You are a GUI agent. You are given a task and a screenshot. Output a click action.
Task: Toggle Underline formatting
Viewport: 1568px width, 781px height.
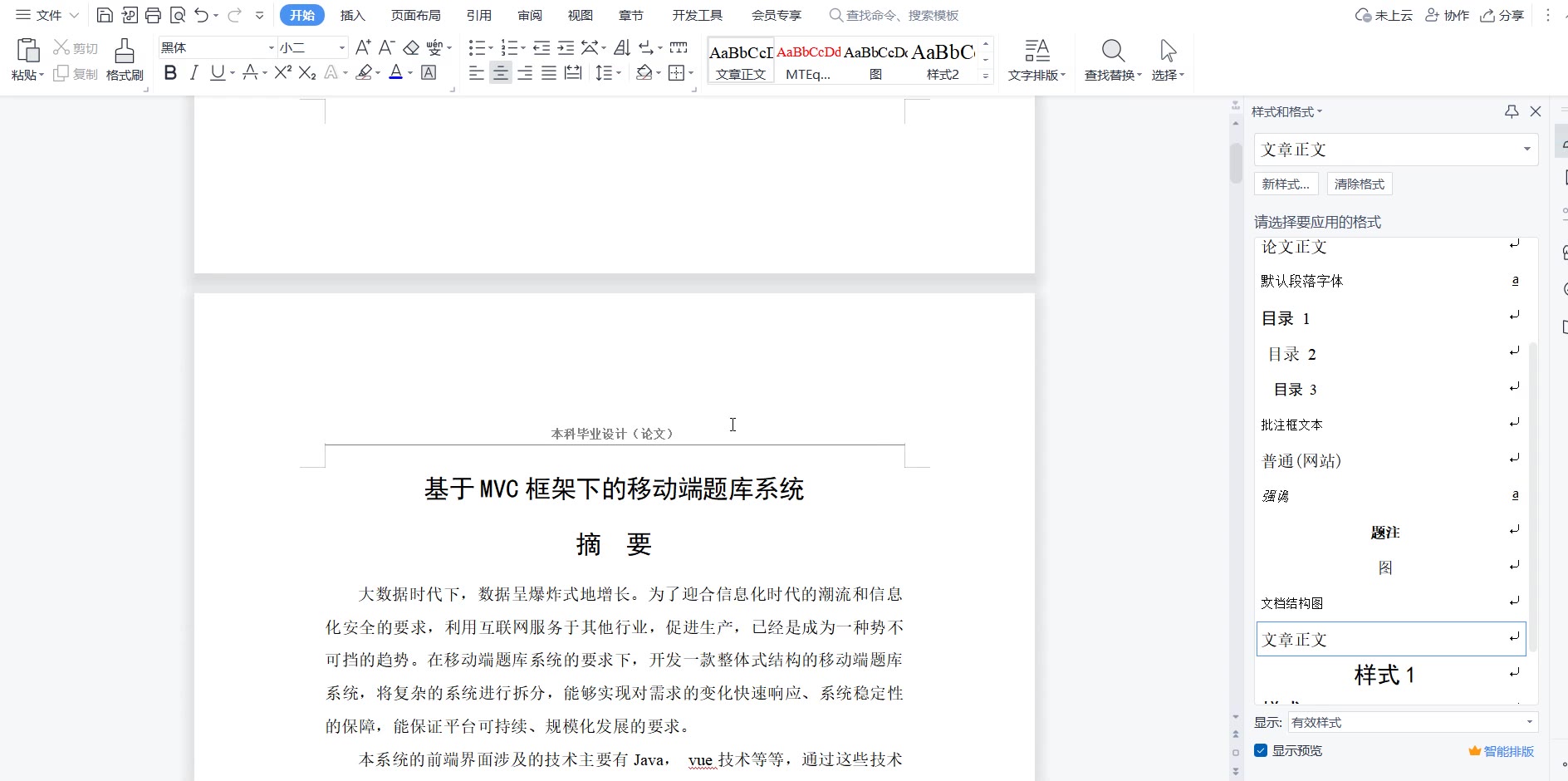click(x=217, y=72)
